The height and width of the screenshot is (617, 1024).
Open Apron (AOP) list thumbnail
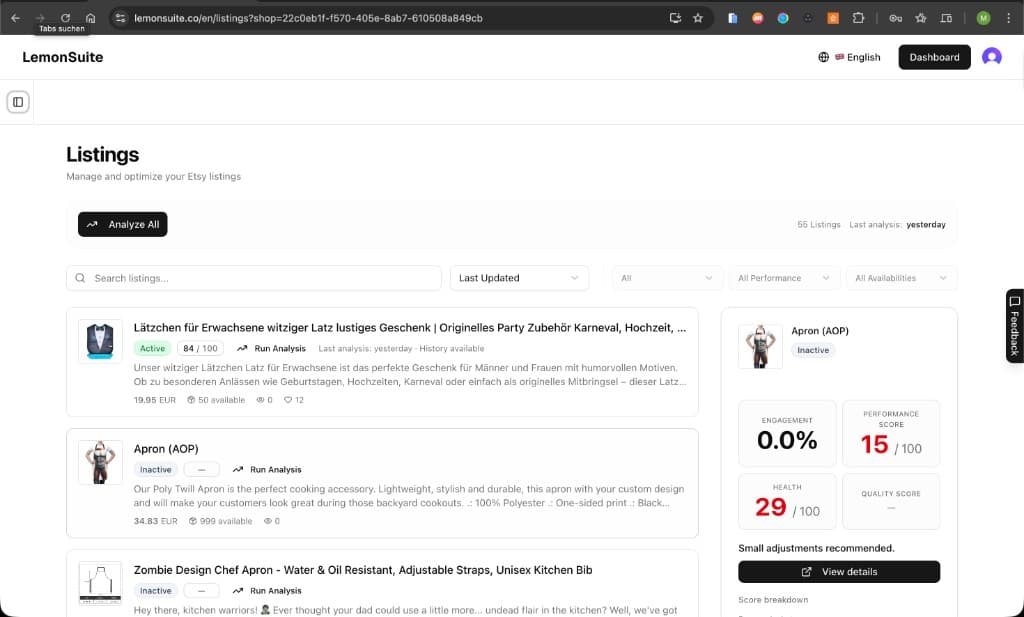point(100,462)
